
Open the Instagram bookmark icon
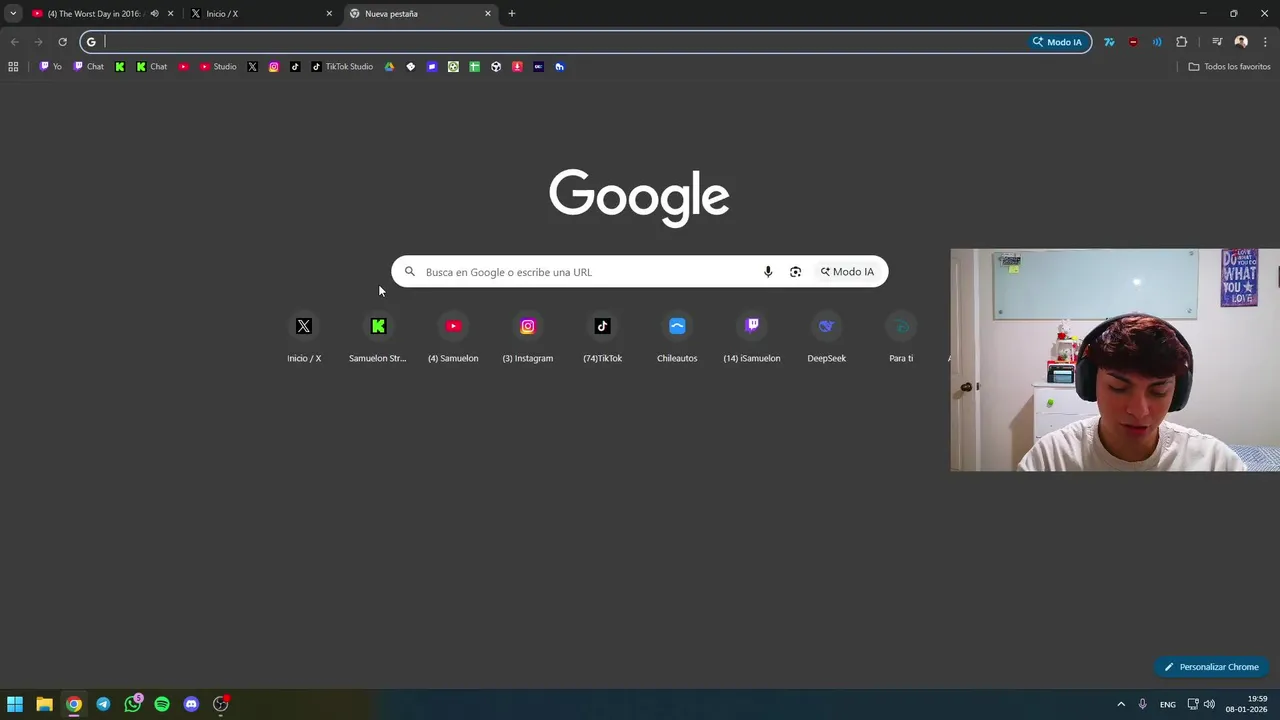[274, 67]
